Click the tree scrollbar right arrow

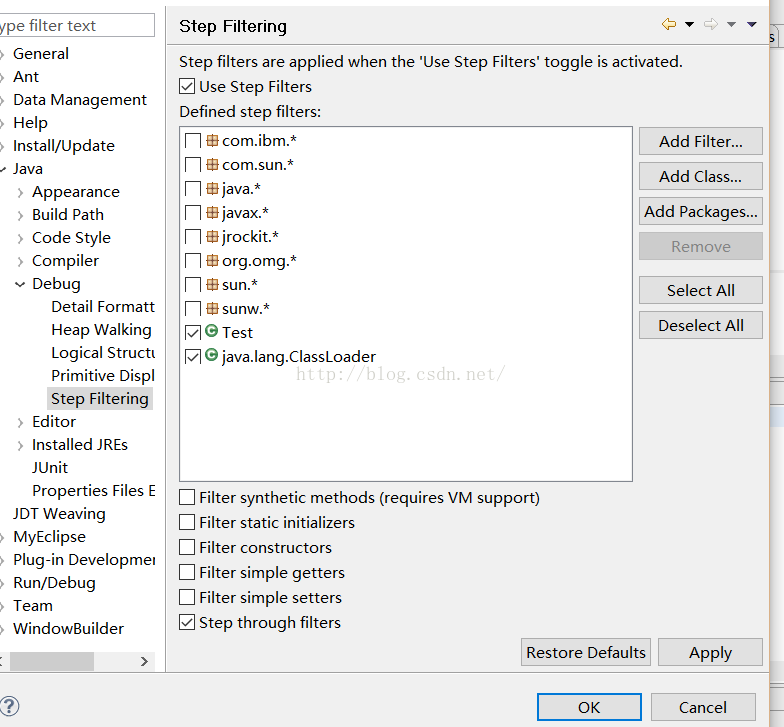(144, 662)
